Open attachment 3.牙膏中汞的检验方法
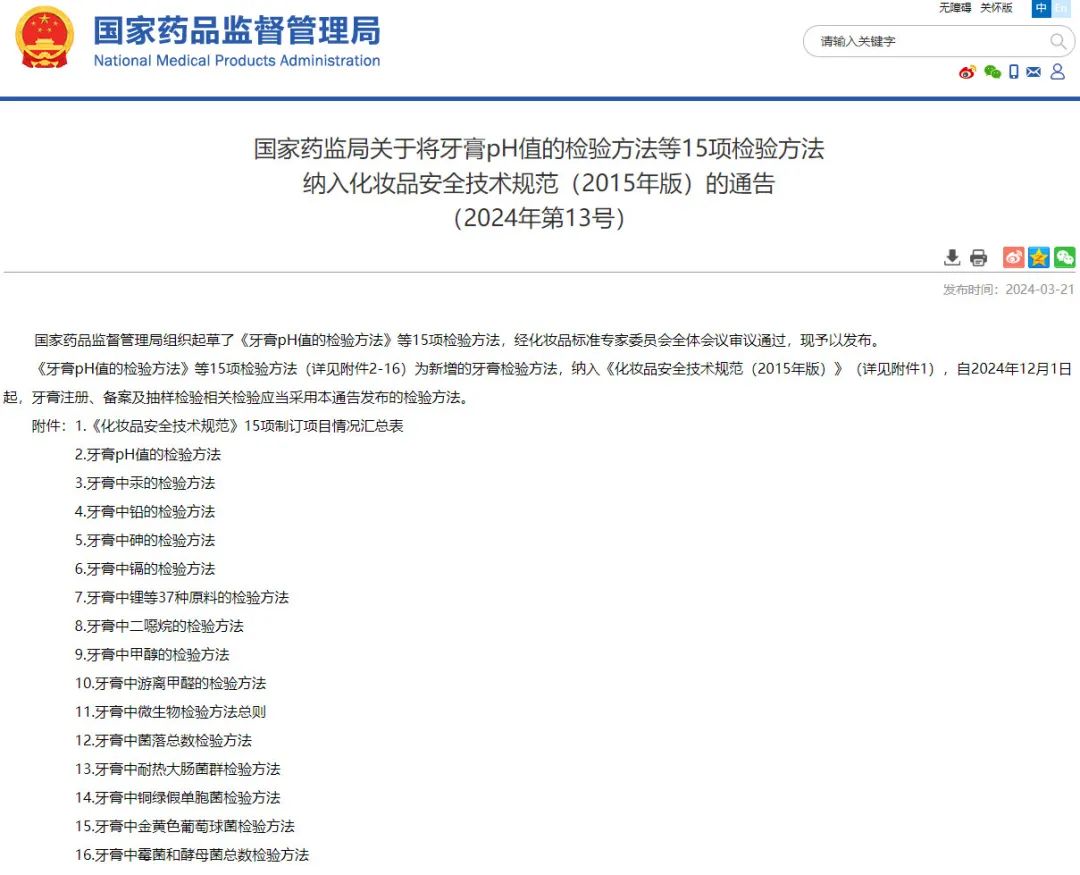 coord(145,483)
